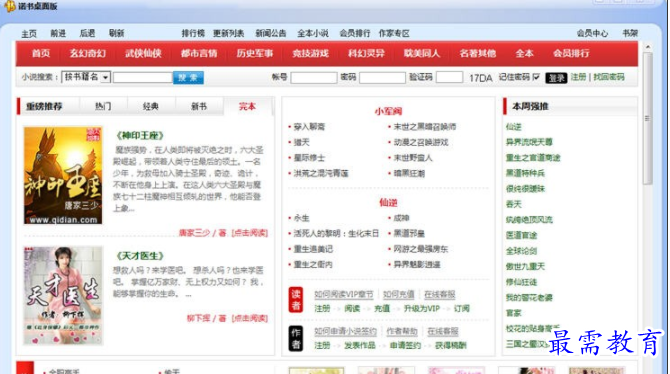This screenshot has height=374, width=670.
Task: Open 活死人的黎明：生化末日 link
Action: 336,233
